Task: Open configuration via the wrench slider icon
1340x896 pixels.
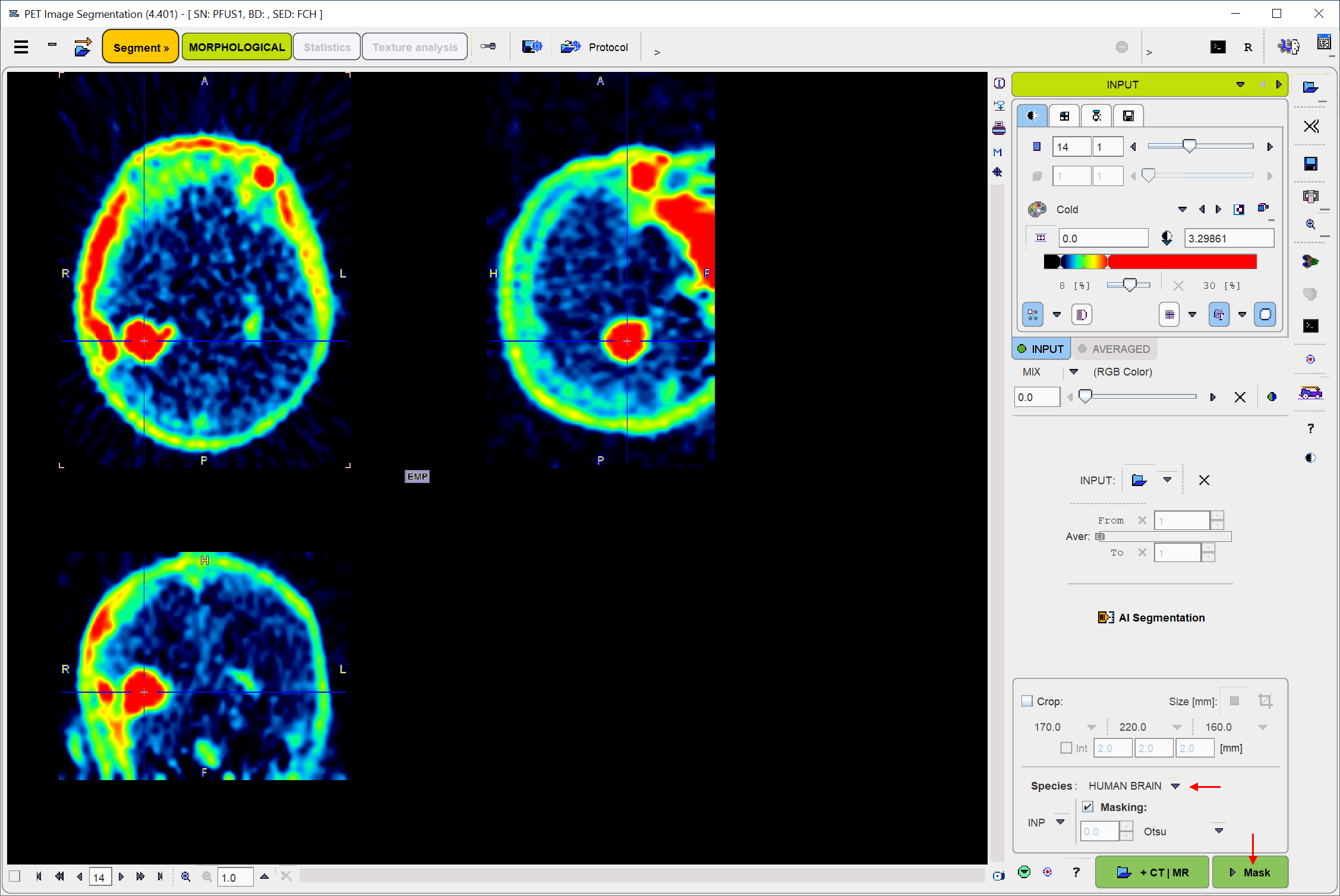Action: pos(488,46)
